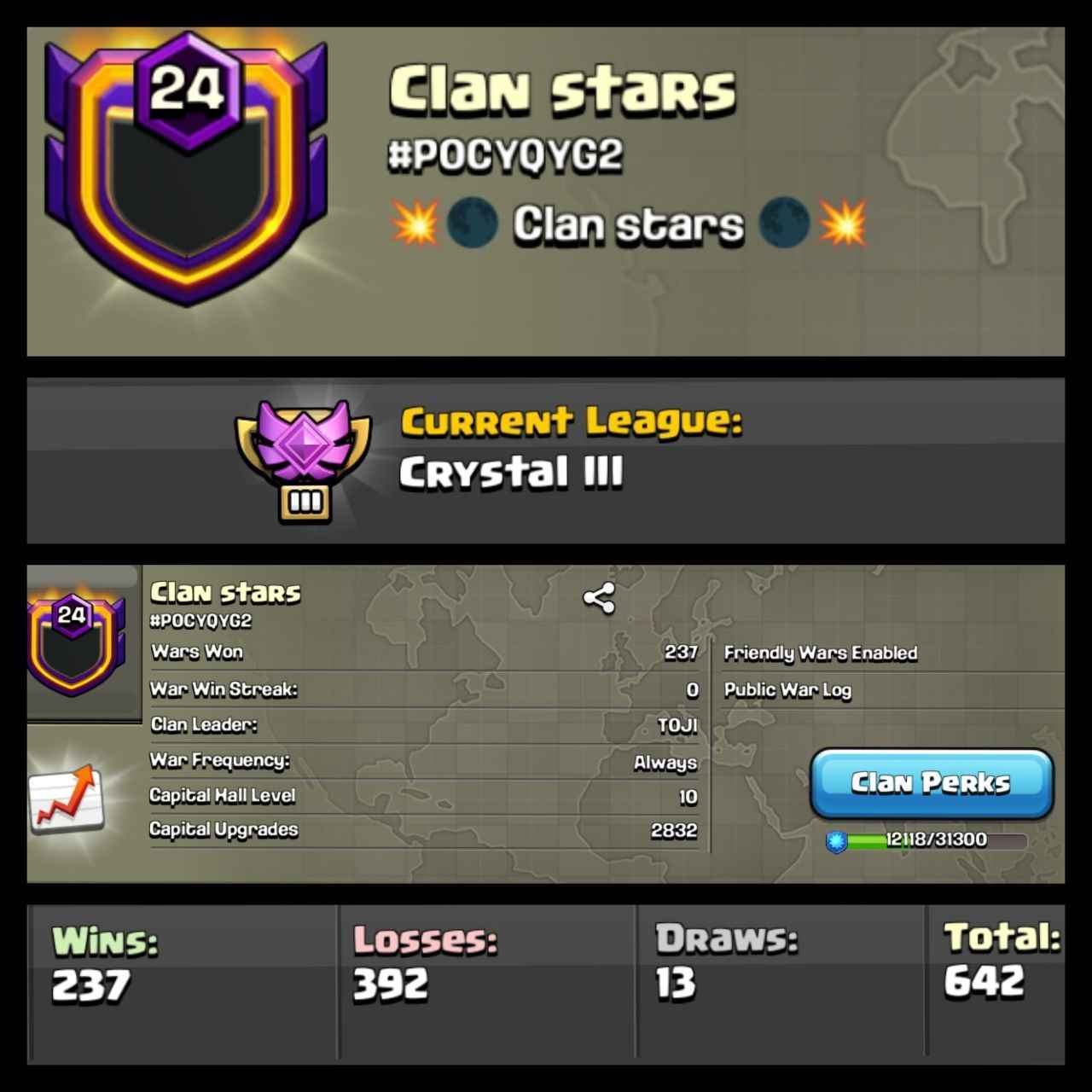
Task: Open the Clan Perks button
Action: [932, 783]
